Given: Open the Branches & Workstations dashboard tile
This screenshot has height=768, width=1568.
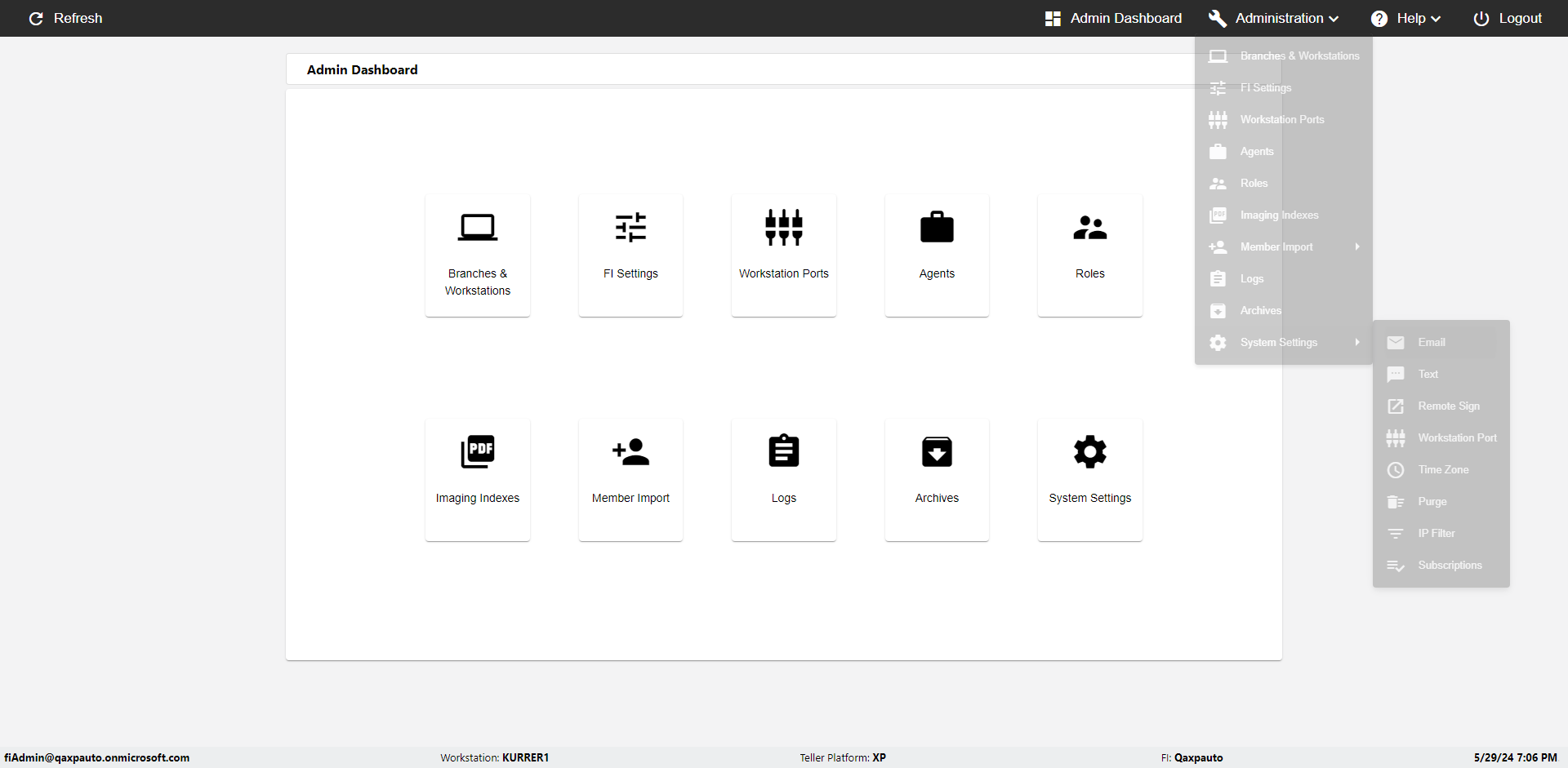Looking at the screenshot, I should tap(478, 255).
